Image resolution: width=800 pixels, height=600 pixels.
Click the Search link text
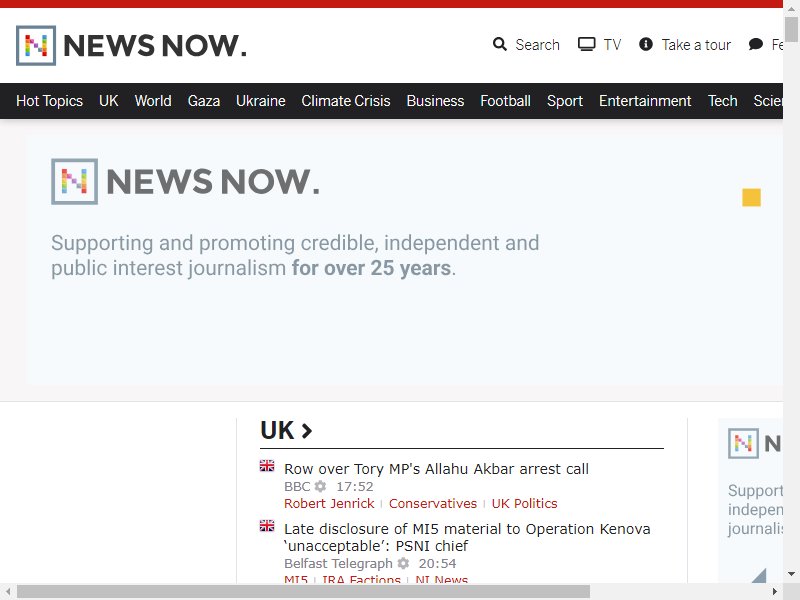click(537, 45)
